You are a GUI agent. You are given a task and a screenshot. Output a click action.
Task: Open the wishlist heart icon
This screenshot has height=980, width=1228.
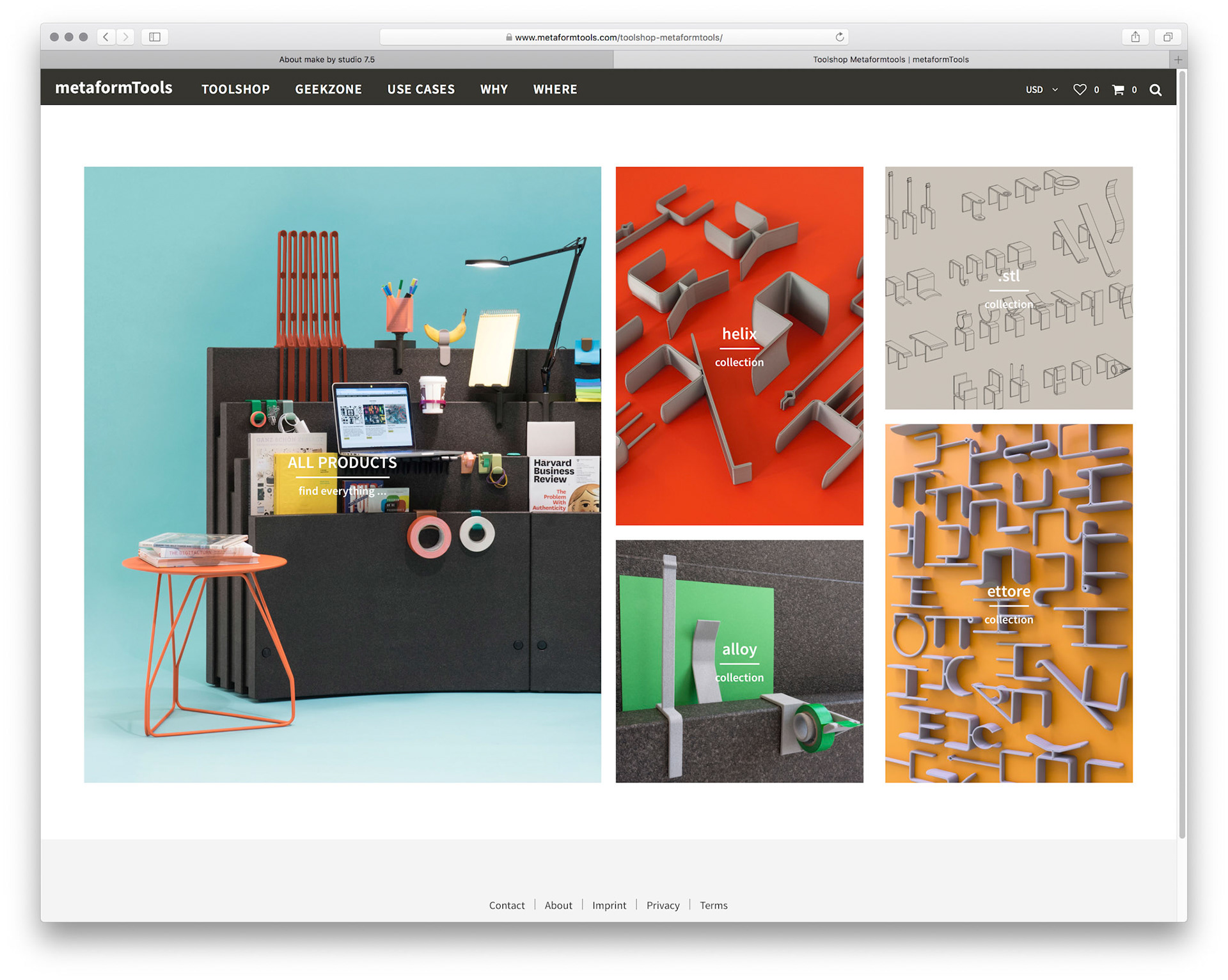(x=1079, y=89)
